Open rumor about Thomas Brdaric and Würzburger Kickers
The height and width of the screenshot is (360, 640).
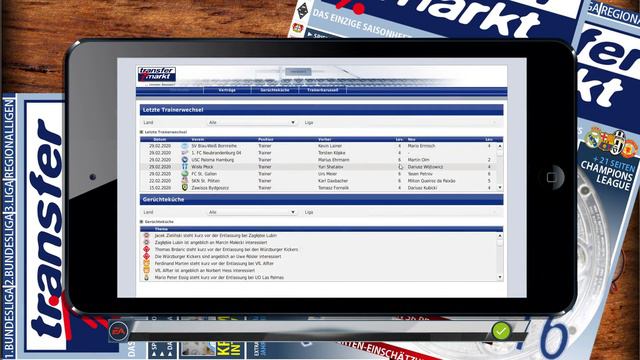point(226,249)
